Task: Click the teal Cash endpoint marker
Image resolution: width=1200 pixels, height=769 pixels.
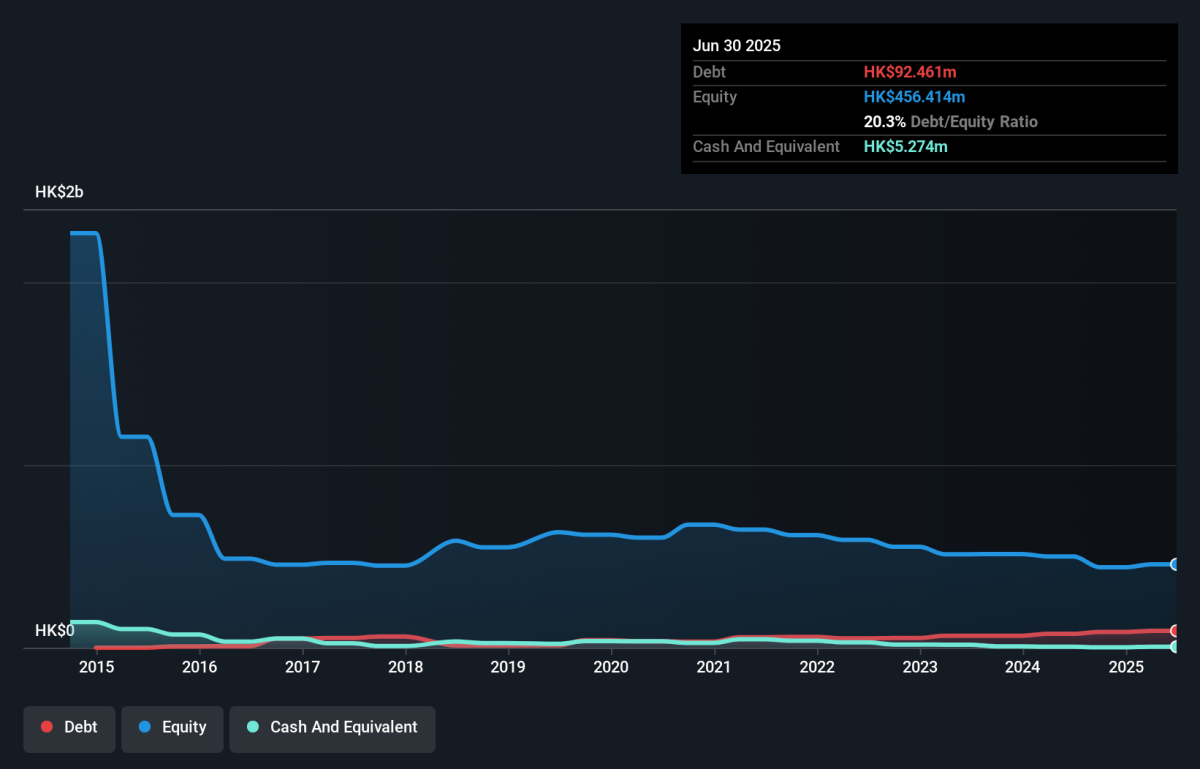Action: [1175, 647]
